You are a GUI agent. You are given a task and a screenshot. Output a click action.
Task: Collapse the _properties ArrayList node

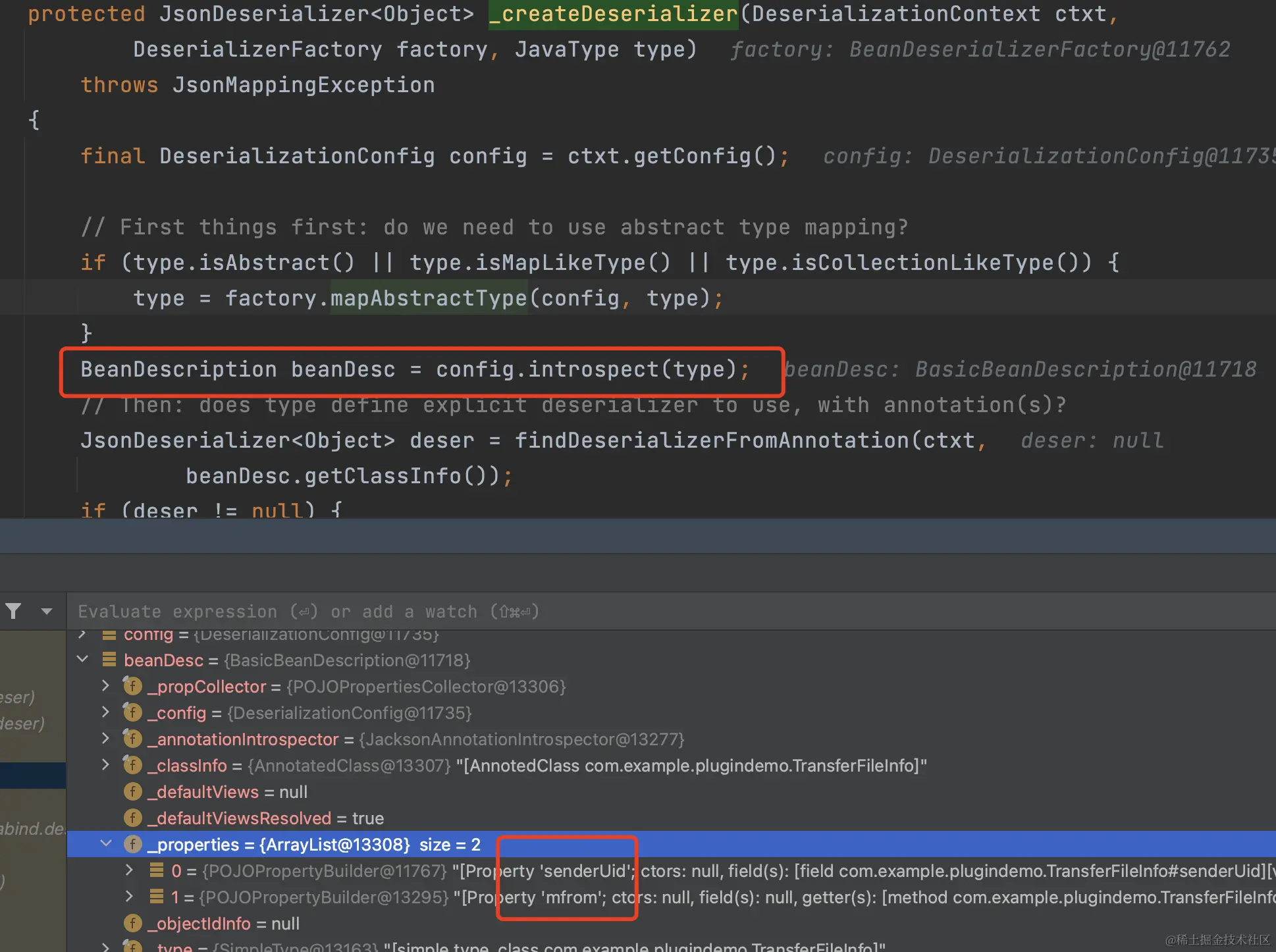106,844
